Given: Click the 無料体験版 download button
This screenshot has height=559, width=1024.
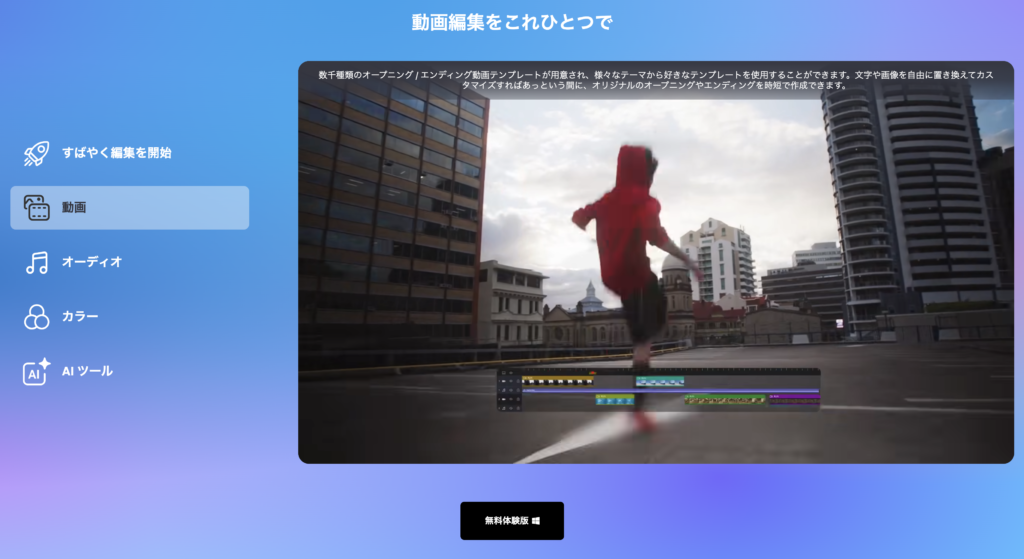Looking at the screenshot, I should [x=512, y=520].
